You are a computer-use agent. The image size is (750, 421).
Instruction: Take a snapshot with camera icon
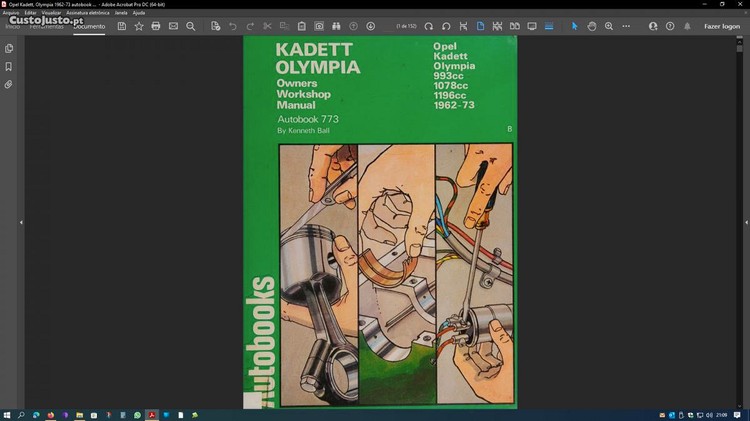pos(319,26)
